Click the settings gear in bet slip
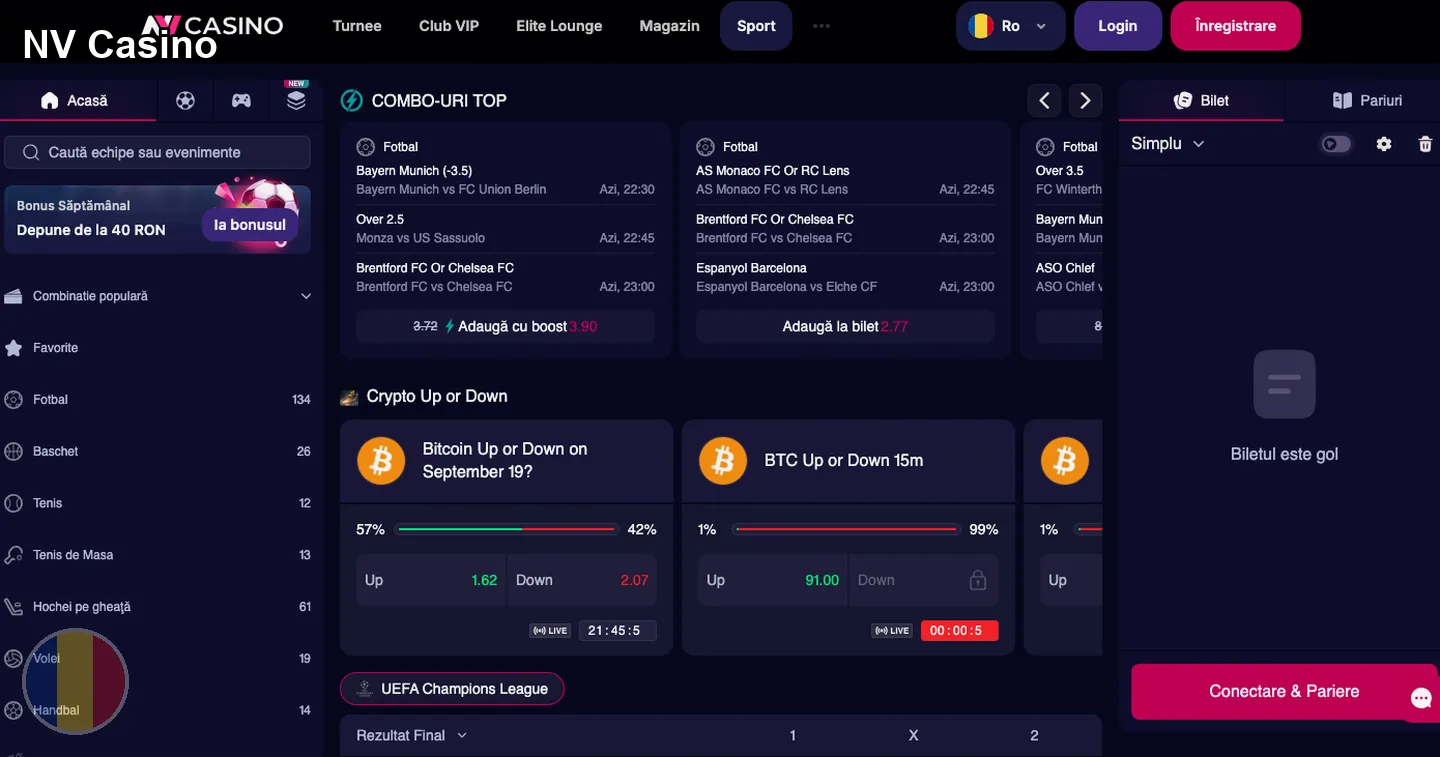 click(1384, 144)
